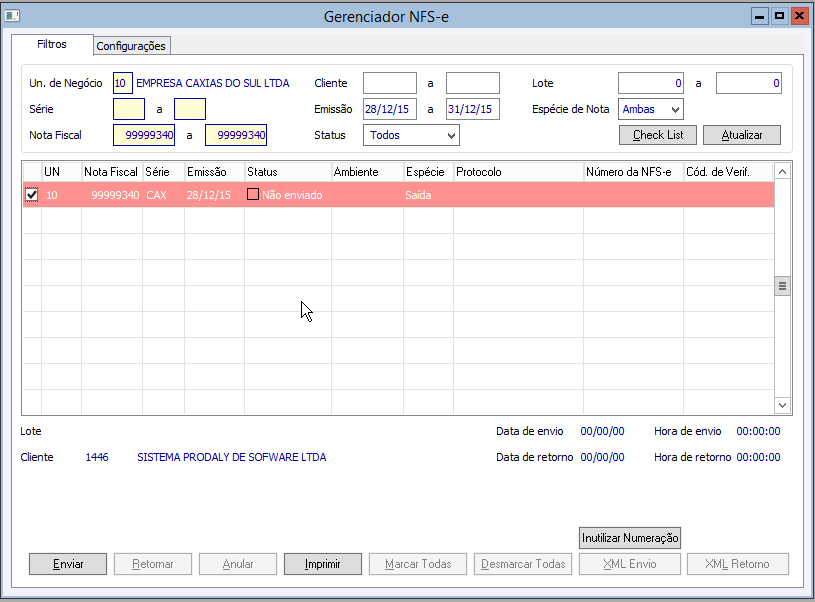Image resolution: width=815 pixels, height=602 pixels.
Task: Click the client code 1446
Action: 97,457
